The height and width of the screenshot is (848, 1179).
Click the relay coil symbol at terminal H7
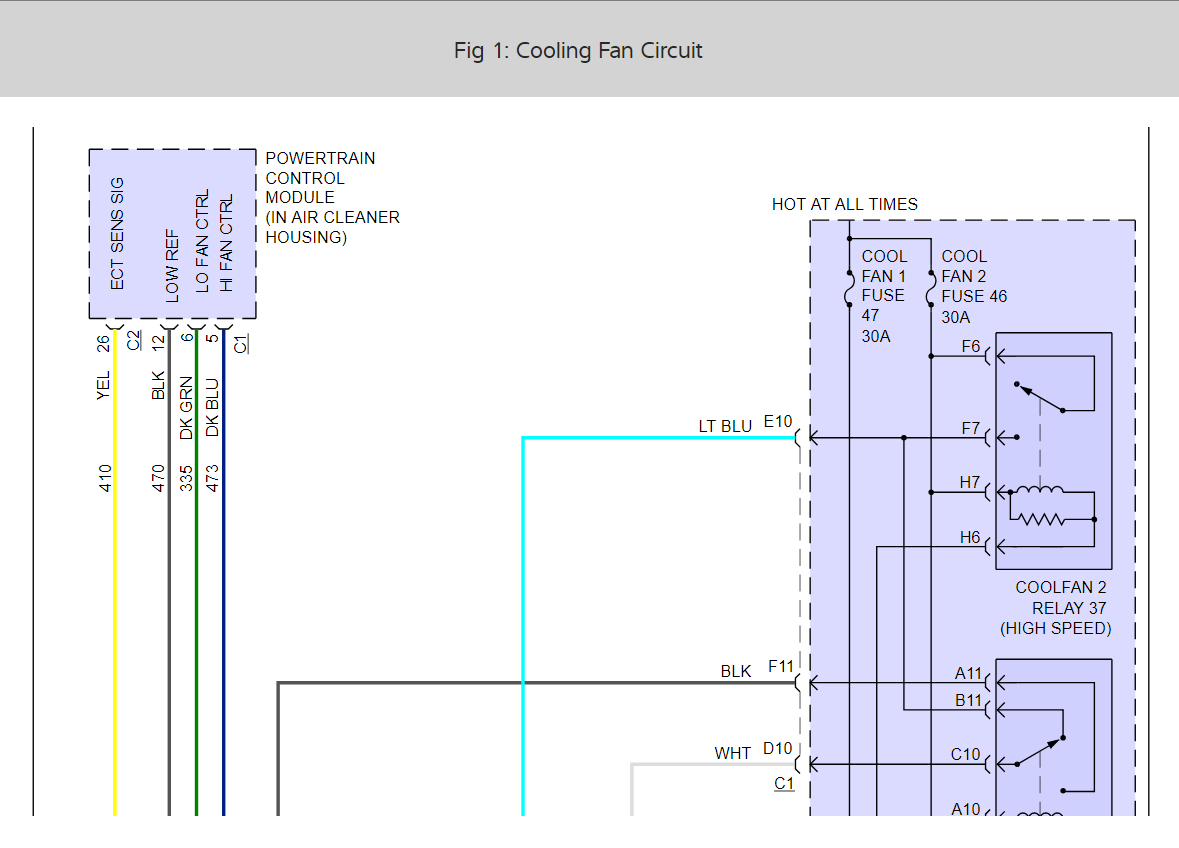click(x=1040, y=491)
